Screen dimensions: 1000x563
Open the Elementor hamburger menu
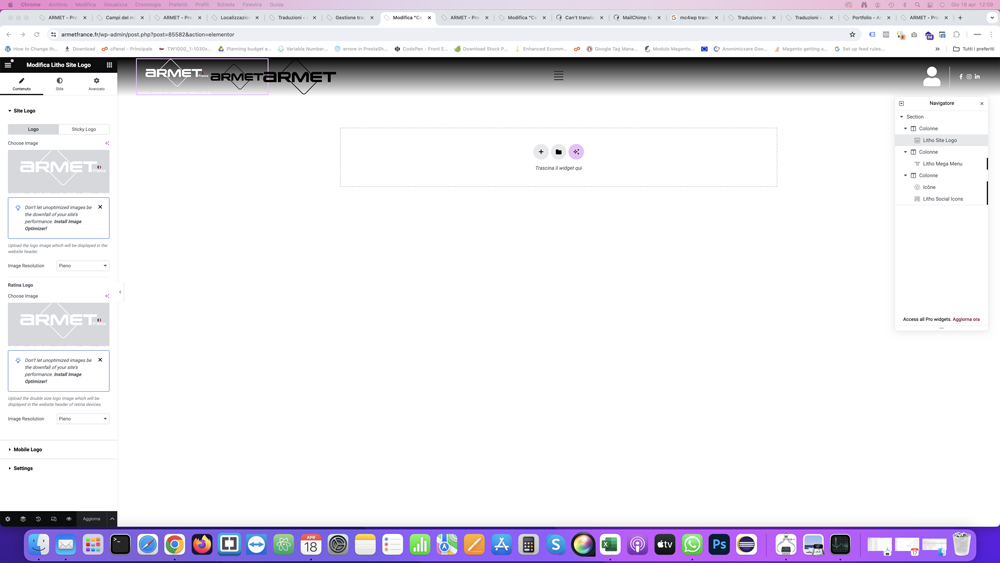(x=8, y=64)
